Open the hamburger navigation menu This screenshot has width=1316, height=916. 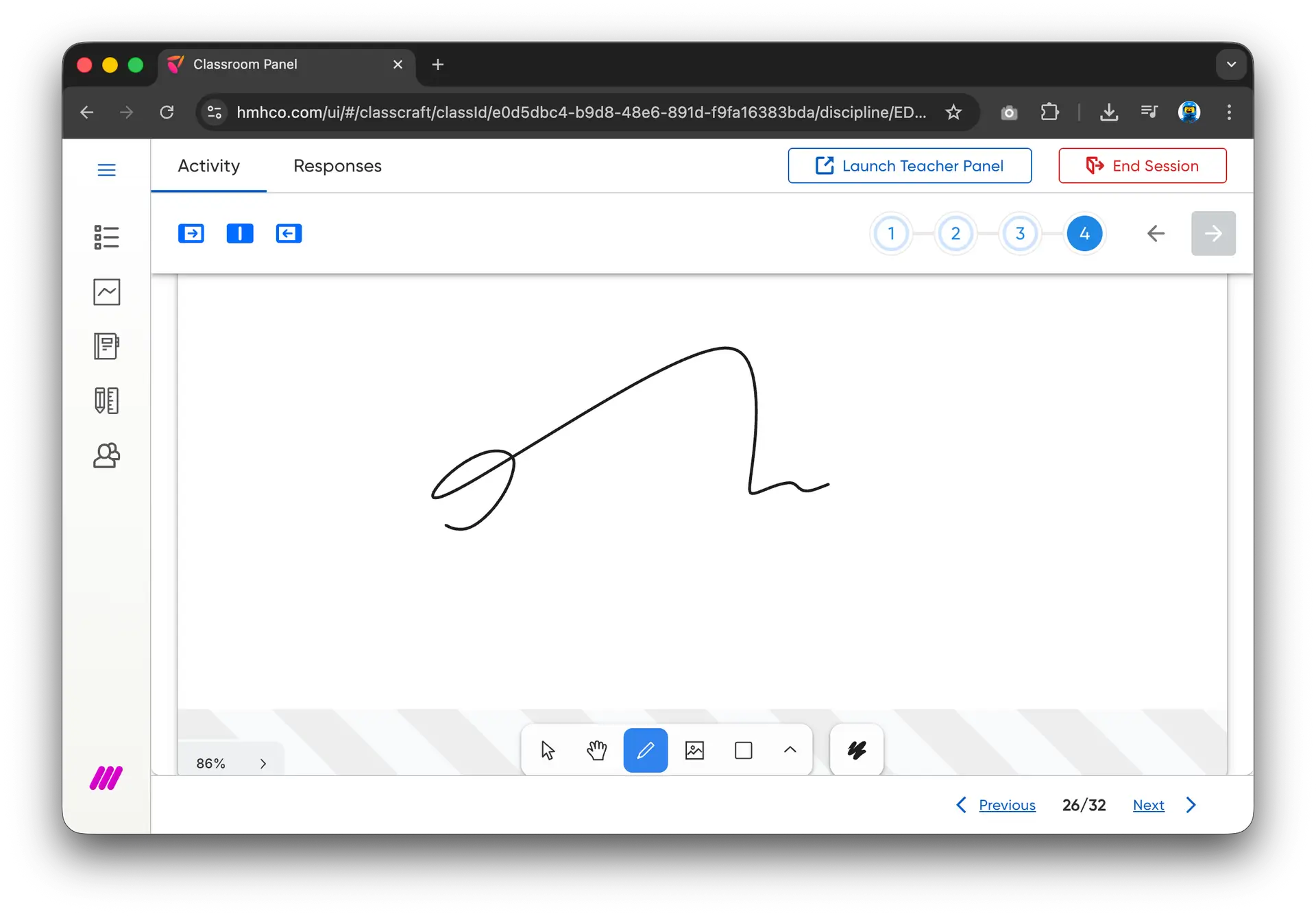tap(106, 170)
